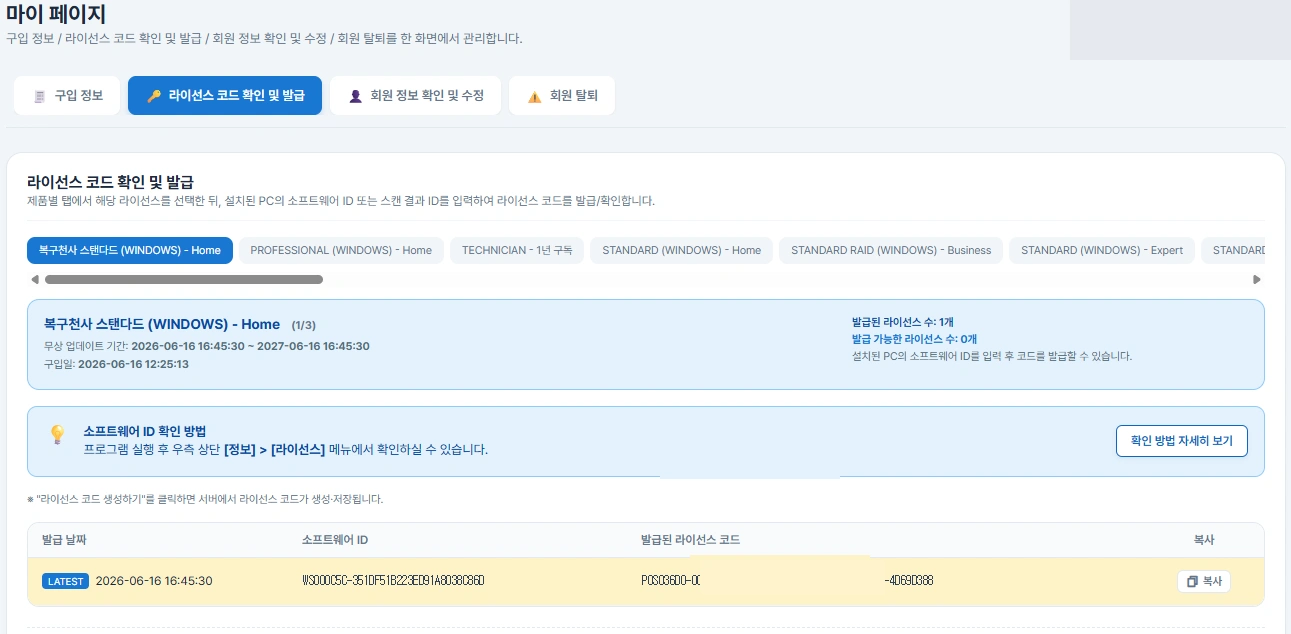The width and height of the screenshot is (1291, 634).
Task: Click software ID starting with WS000C5C
Action: [393, 581]
